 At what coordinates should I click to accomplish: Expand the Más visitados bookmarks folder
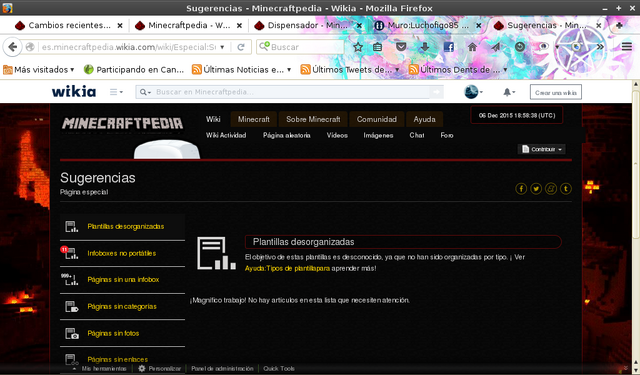(x=39, y=70)
